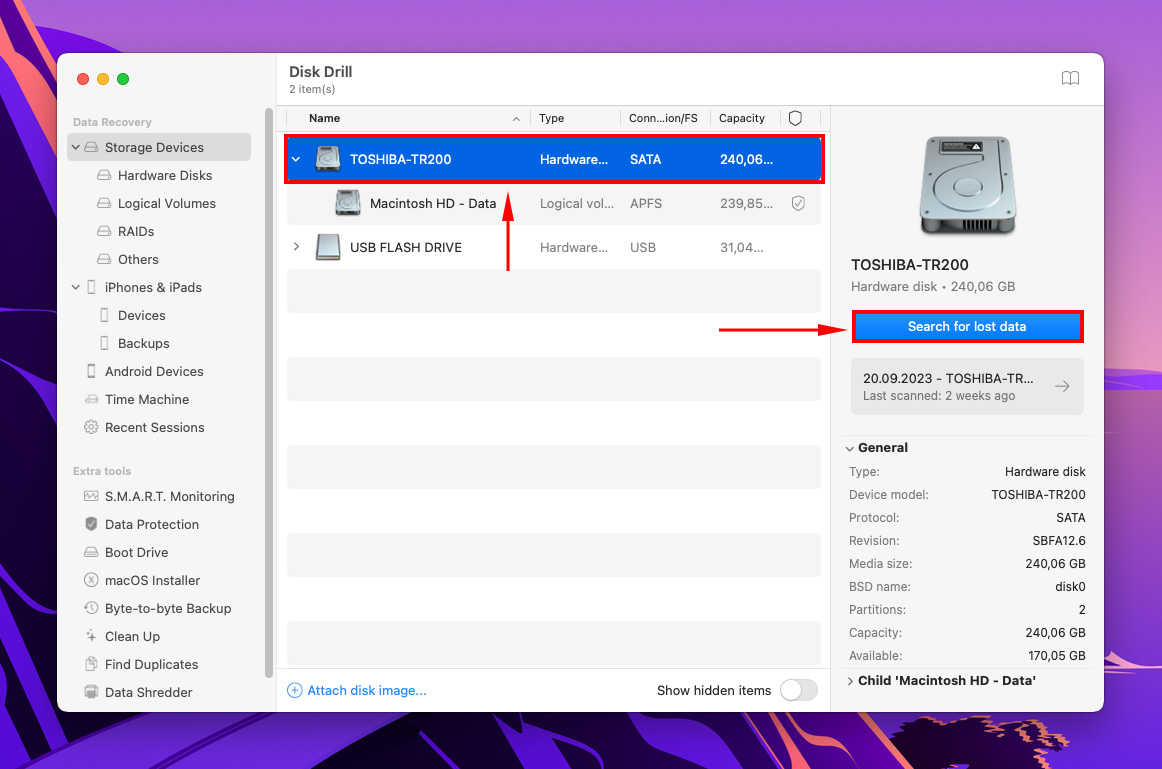Viewport: 1162px width, 769px height.
Task: Open Time Machine in the sidebar
Action: pyautogui.click(x=147, y=399)
